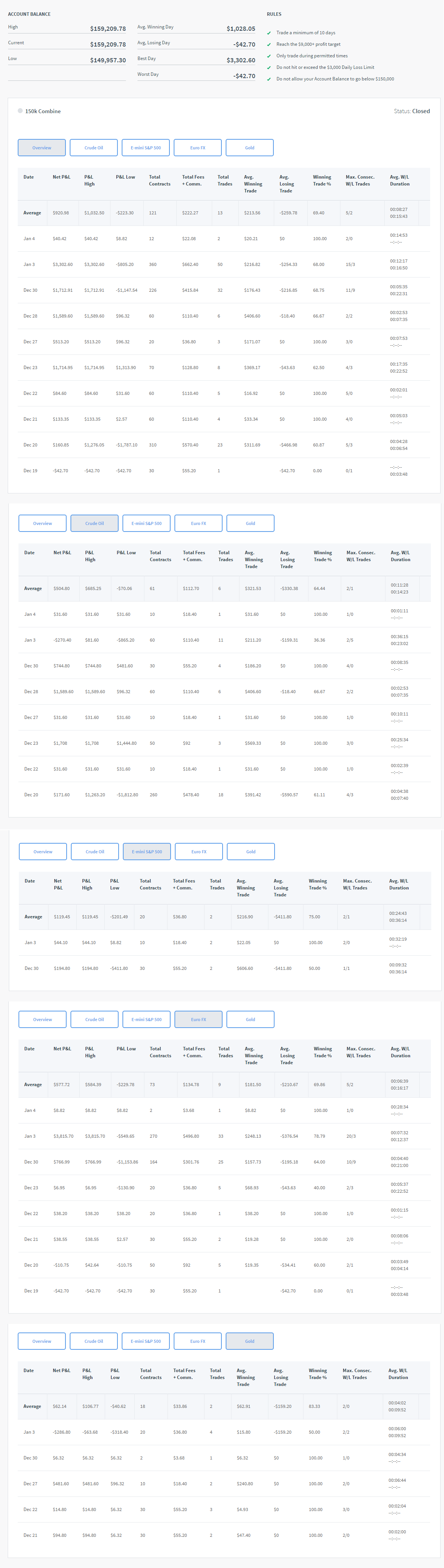Click the Dec 20 P&L Low value -$1,787.10
444x1568 pixels.
[x=127, y=445]
